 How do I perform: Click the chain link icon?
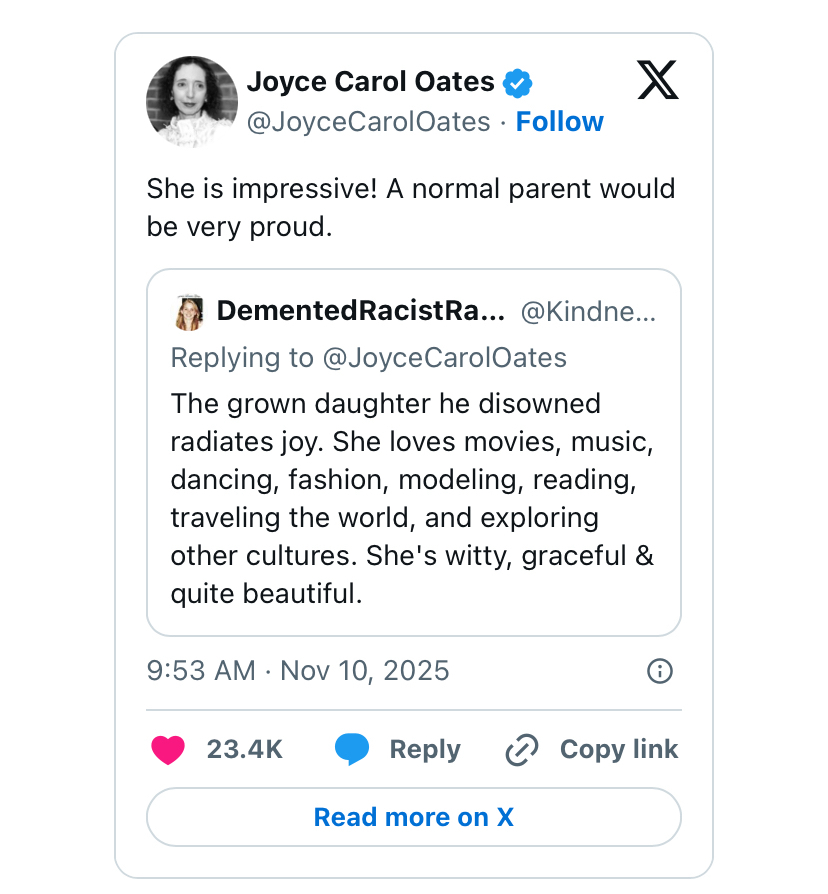coord(522,749)
